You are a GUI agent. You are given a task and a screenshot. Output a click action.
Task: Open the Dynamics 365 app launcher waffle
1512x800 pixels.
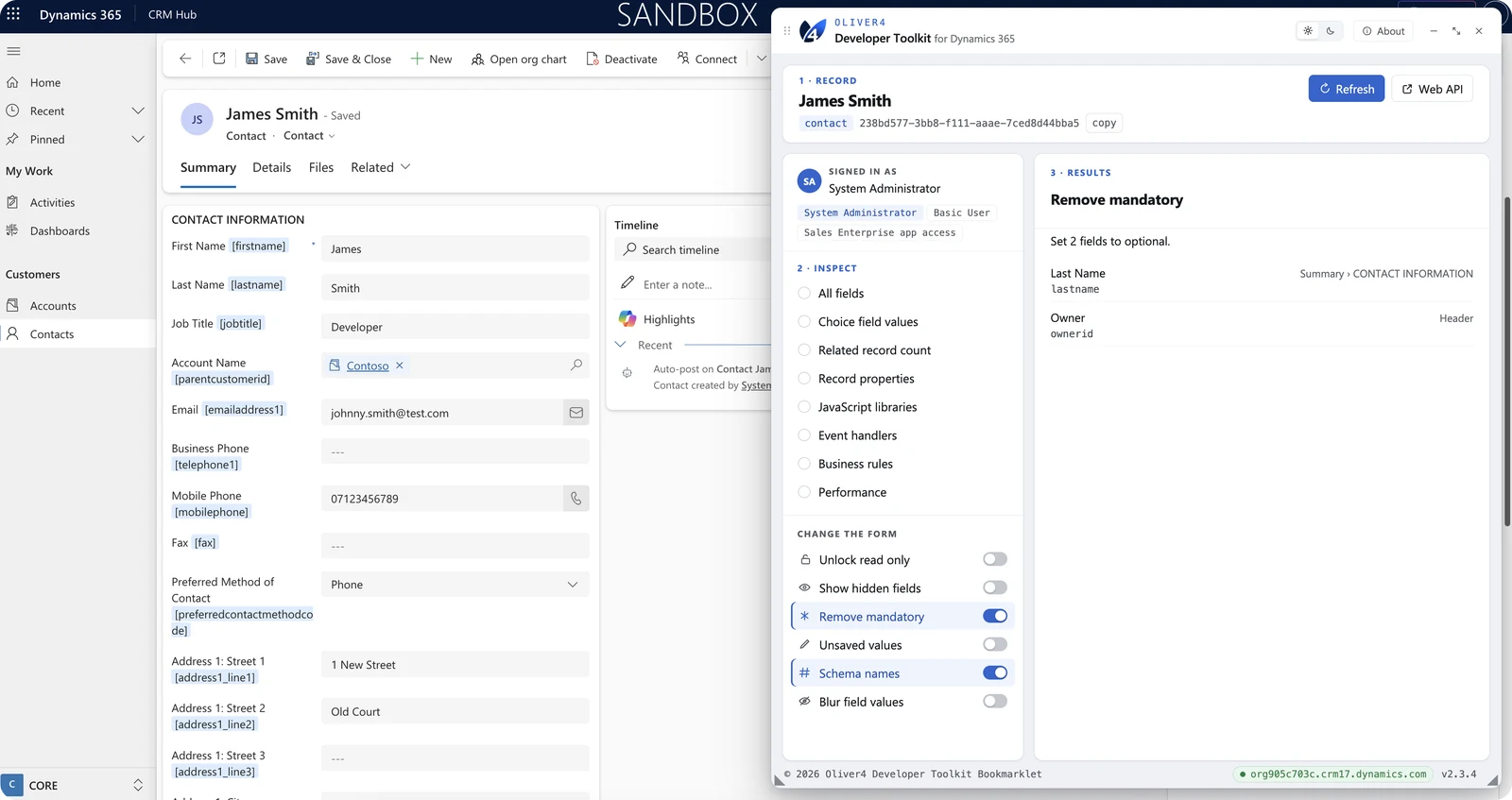tap(13, 14)
